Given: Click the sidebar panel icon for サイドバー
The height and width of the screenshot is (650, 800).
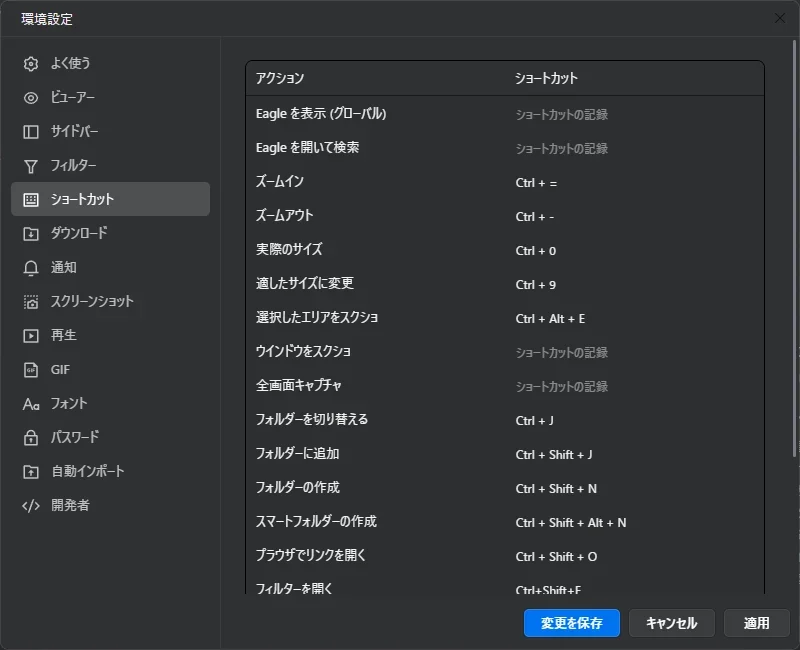Looking at the screenshot, I should [31, 132].
